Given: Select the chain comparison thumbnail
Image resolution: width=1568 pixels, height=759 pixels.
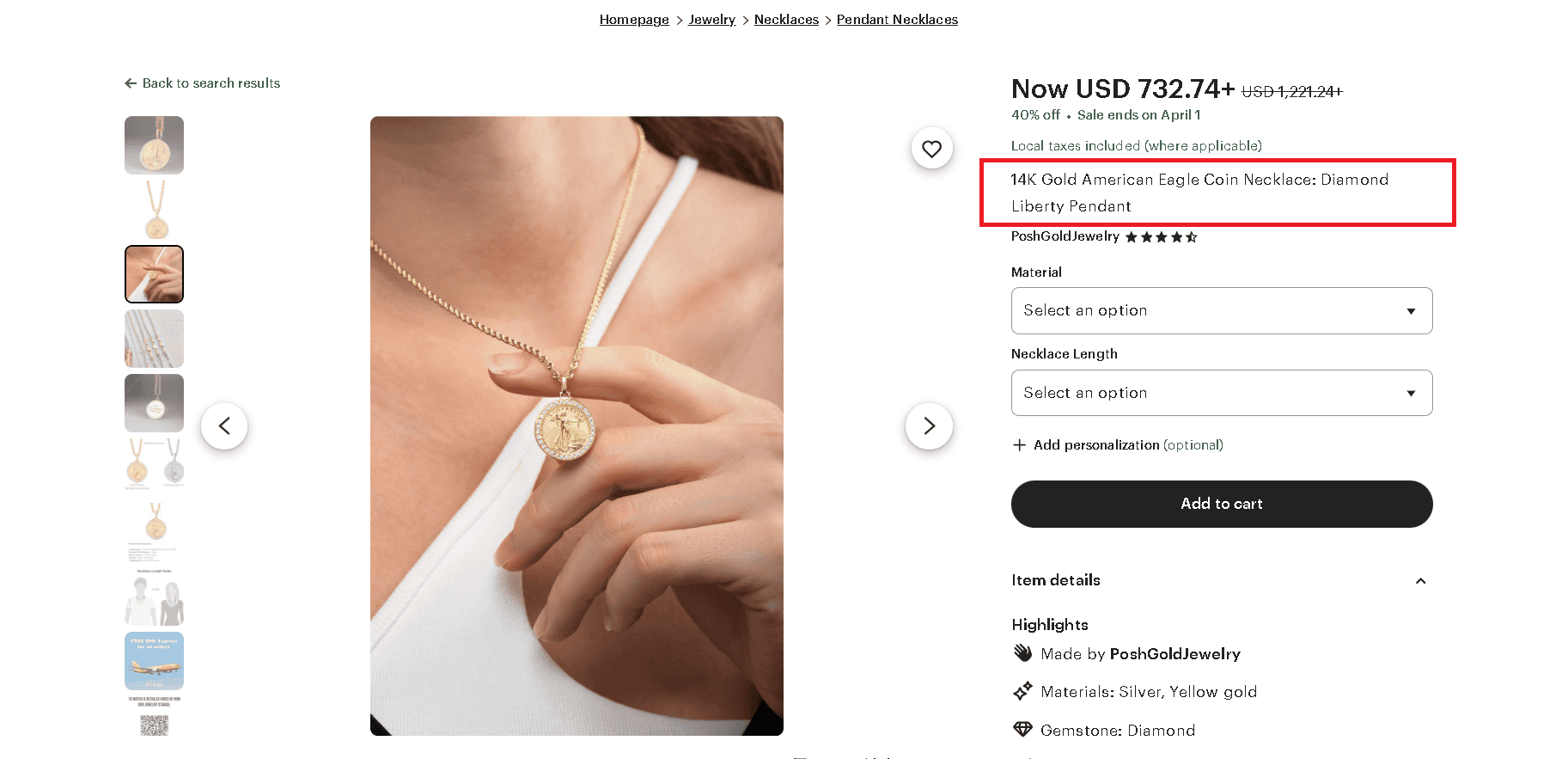Looking at the screenshot, I should tap(154, 339).
